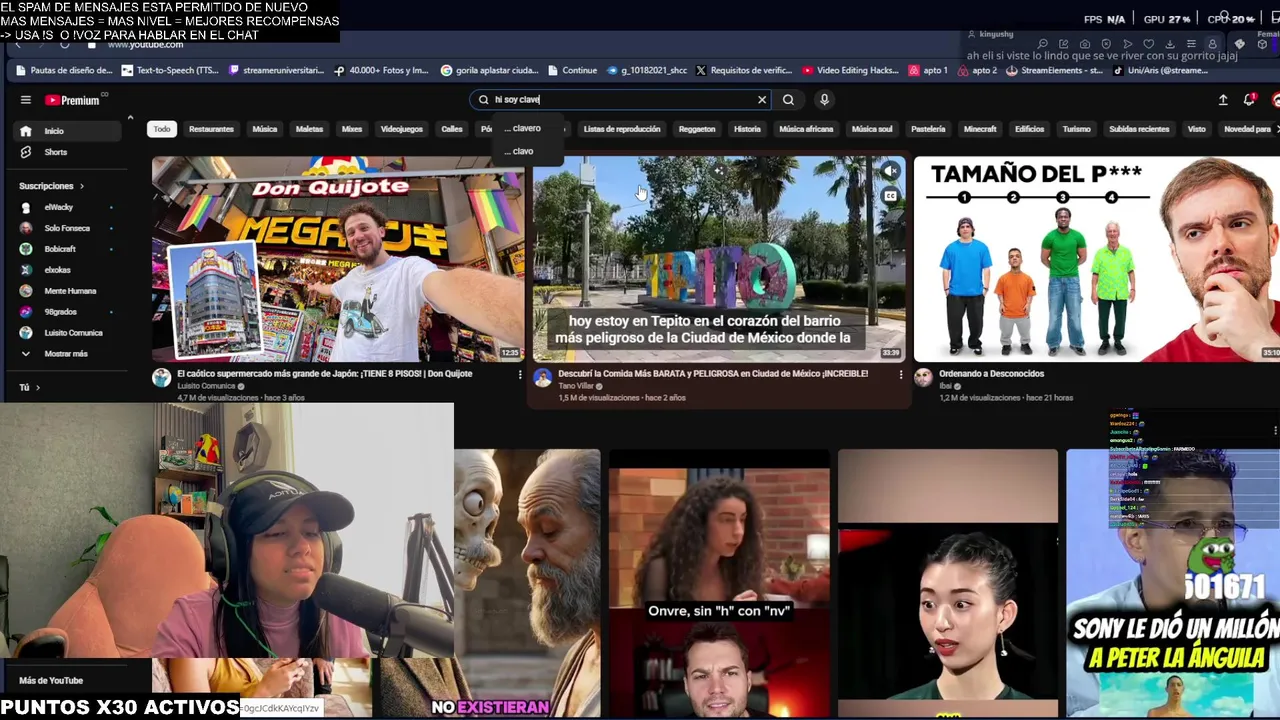Open the 'Onvre, sin h con nv' Short
The height and width of the screenshot is (720, 1280).
pos(719,584)
